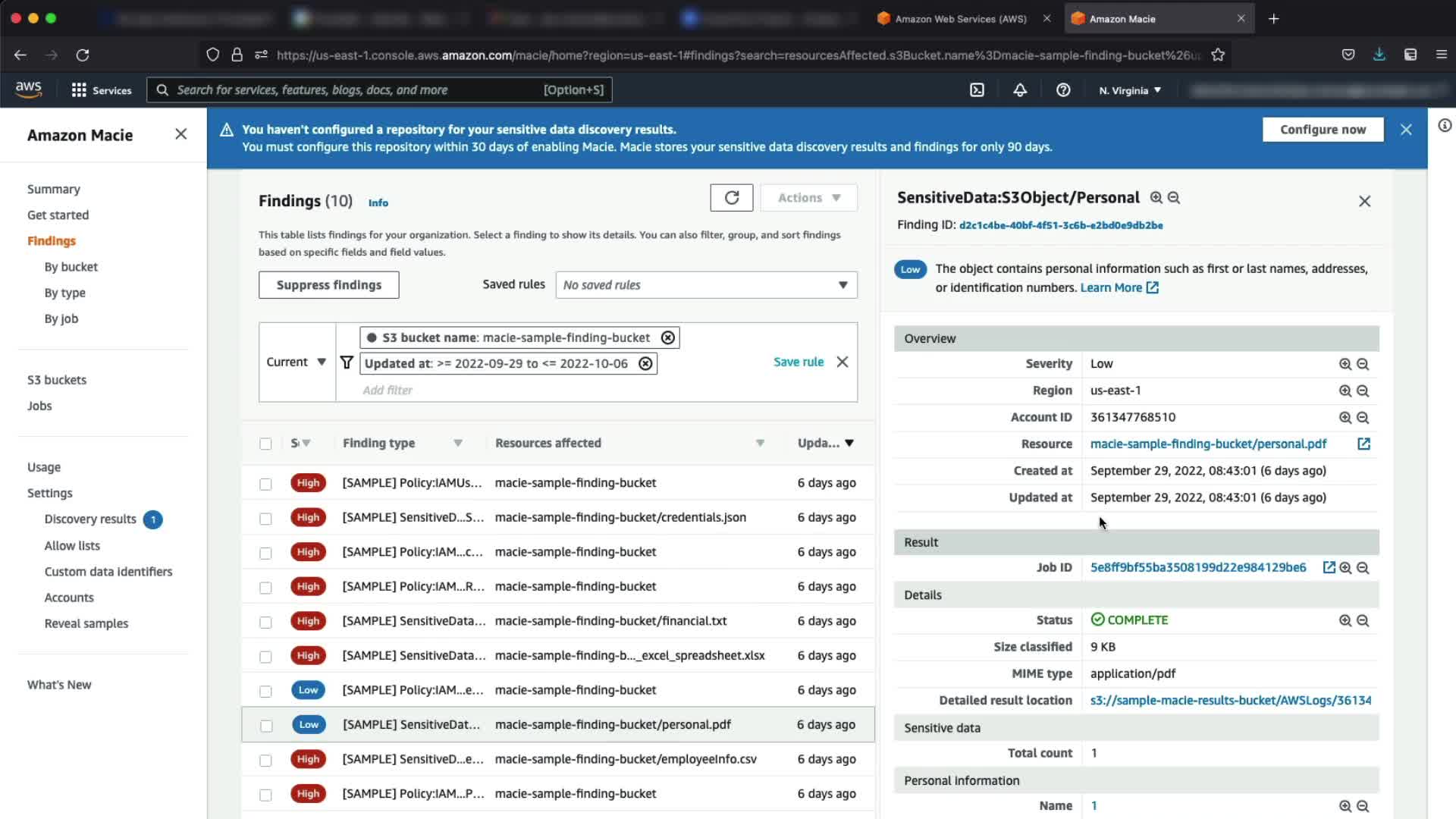Tick checkbox for financial.txt finding
The height and width of the screenshot is (819, 1456).
[x=265, y=622]
